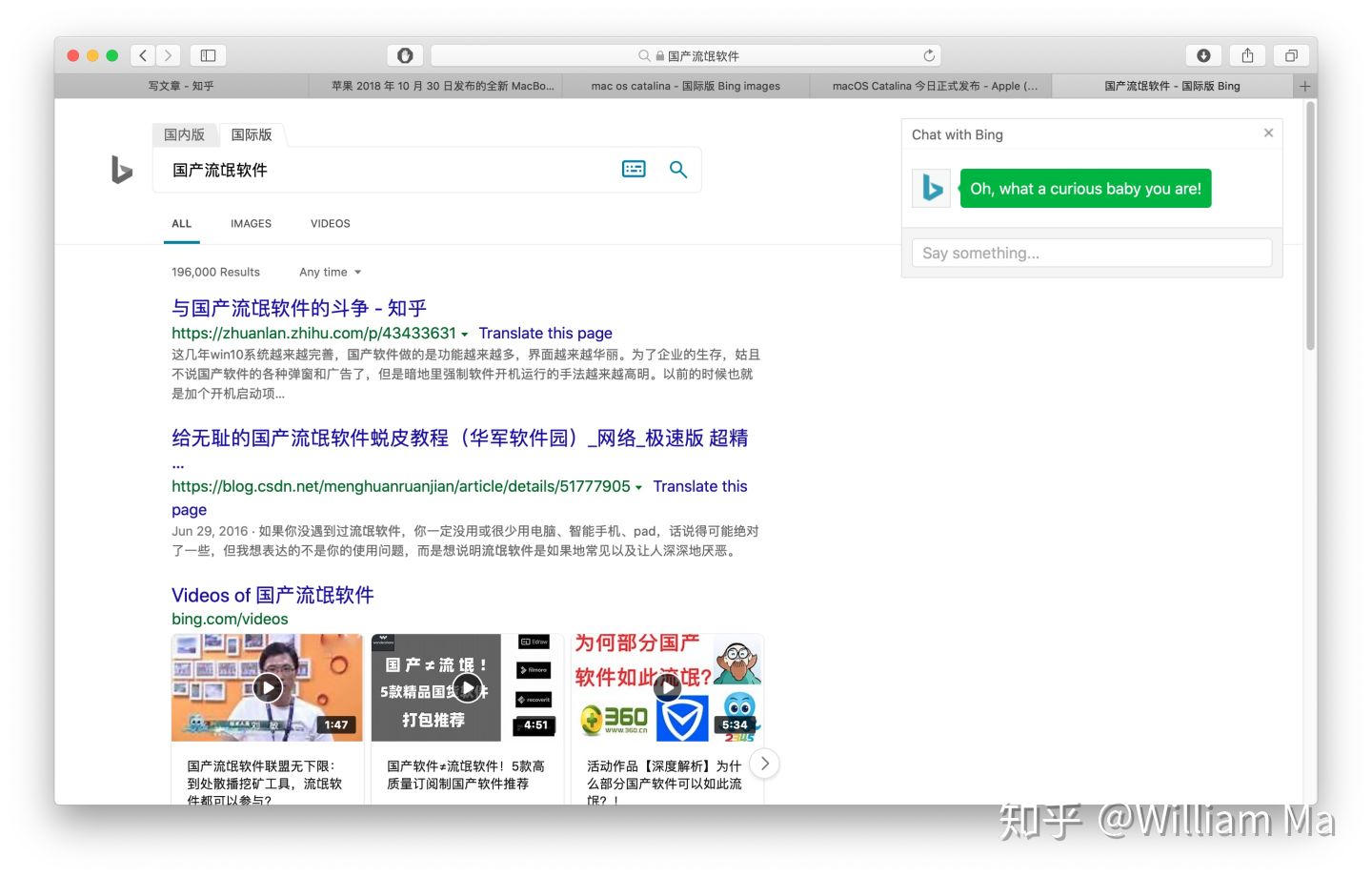Screen dimensions: 1372x877
Task: Switch to the 国内版 tab
Action: (184, 134)
